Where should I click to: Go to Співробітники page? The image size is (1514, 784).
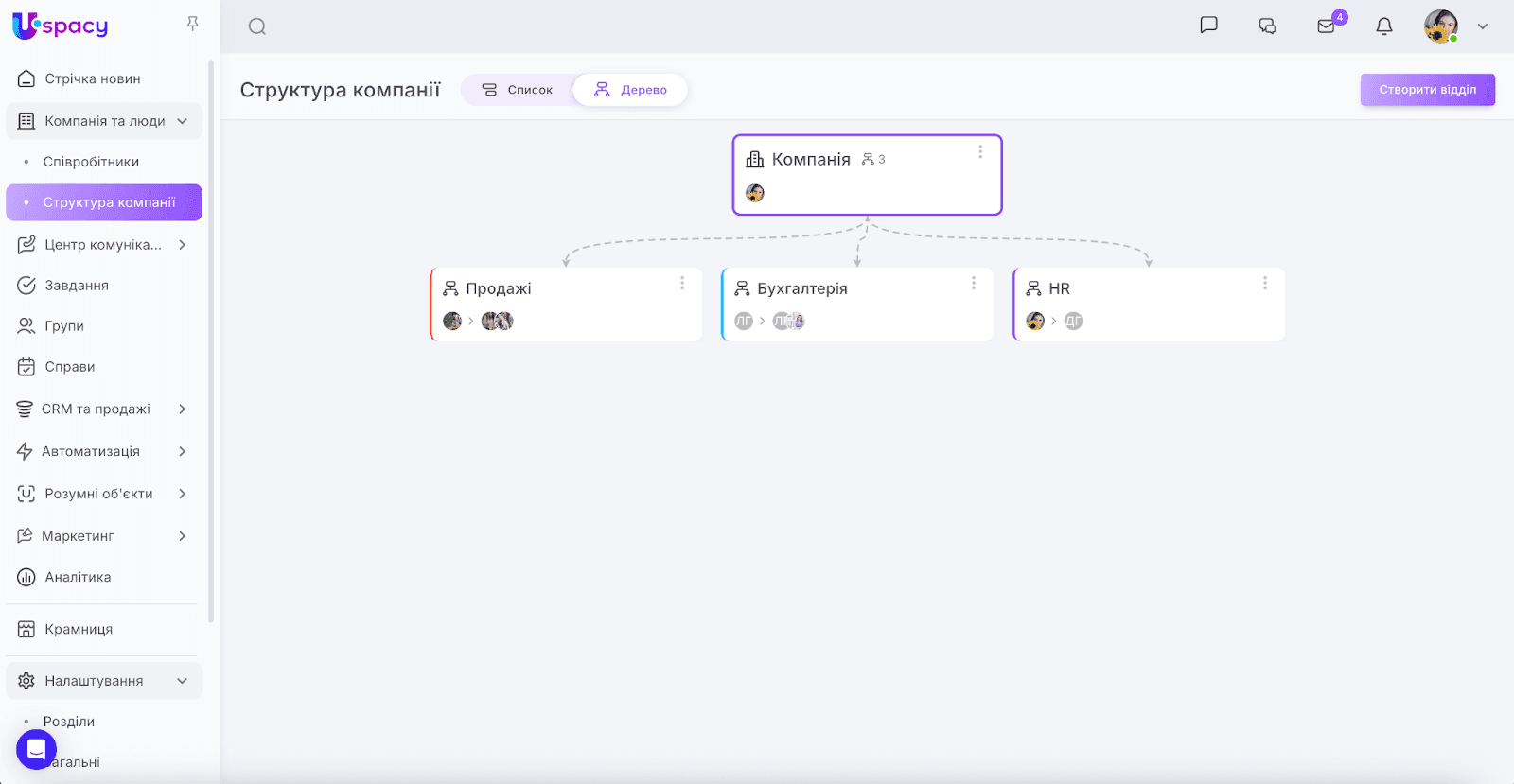pos(91,162)
